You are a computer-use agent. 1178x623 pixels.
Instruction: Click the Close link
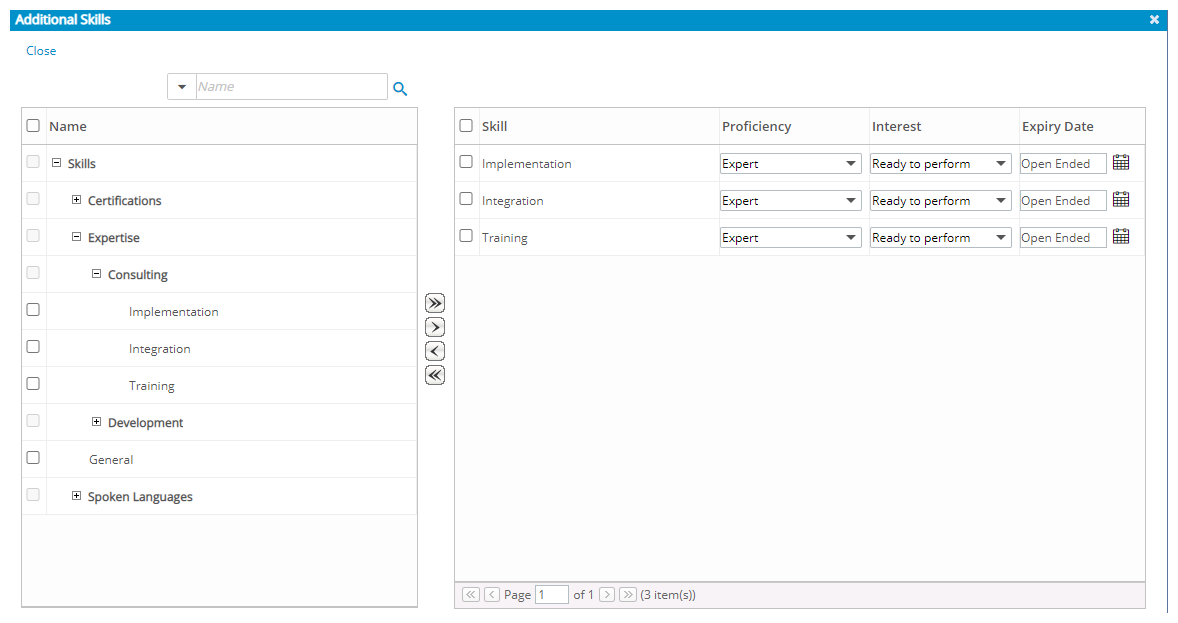point(41,50)
